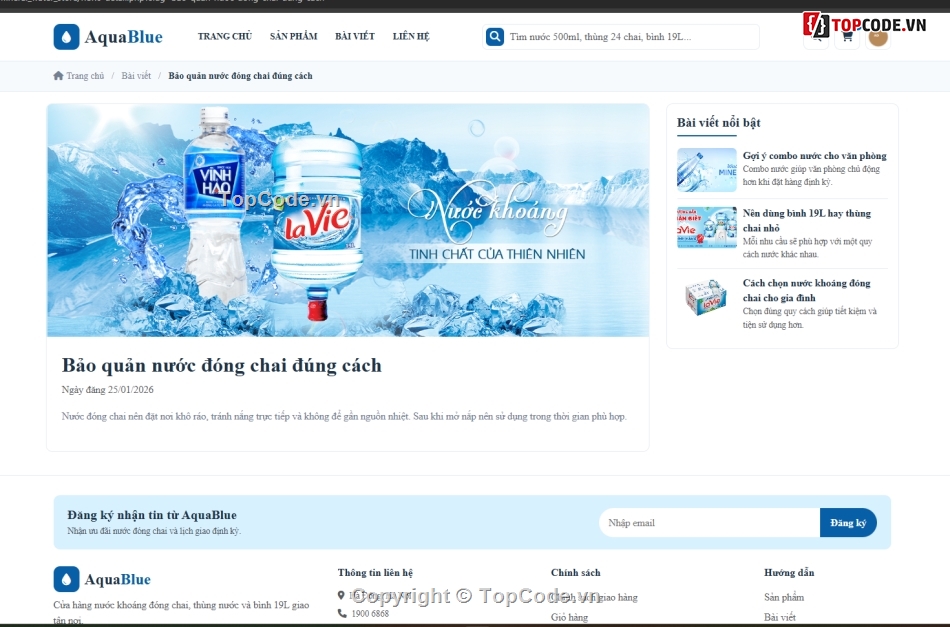Viewport: 950px width, 627px height.
Task: Click the Đăng ký subscribe button
Action: [848, 522]
